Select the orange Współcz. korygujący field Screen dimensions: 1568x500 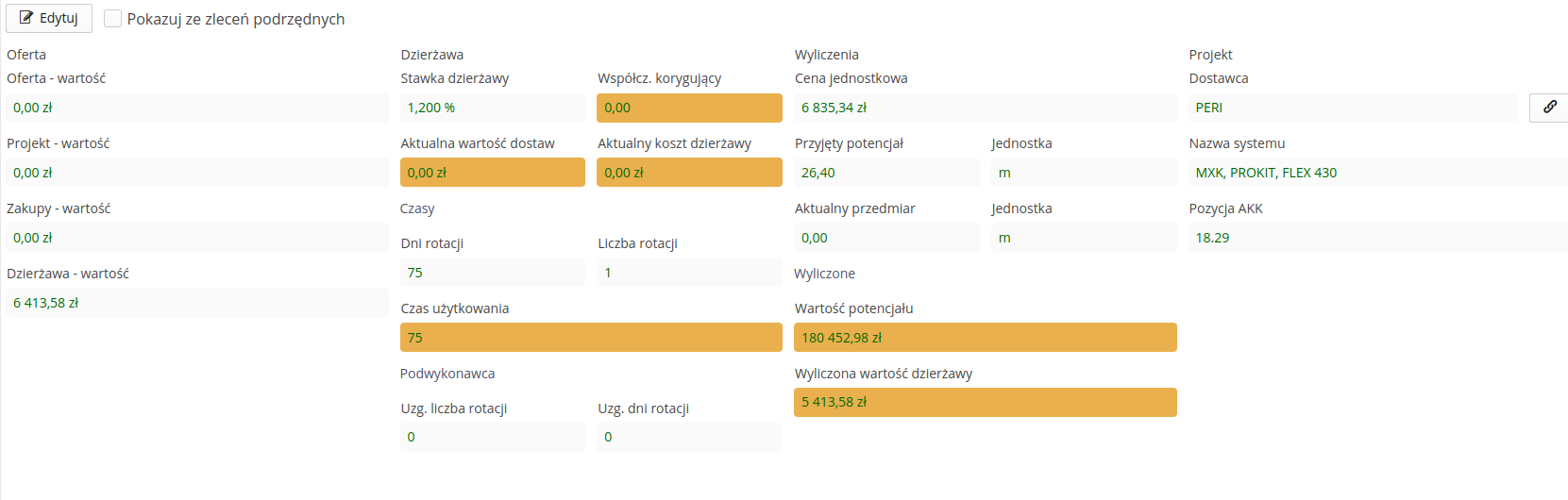[689, 108]
